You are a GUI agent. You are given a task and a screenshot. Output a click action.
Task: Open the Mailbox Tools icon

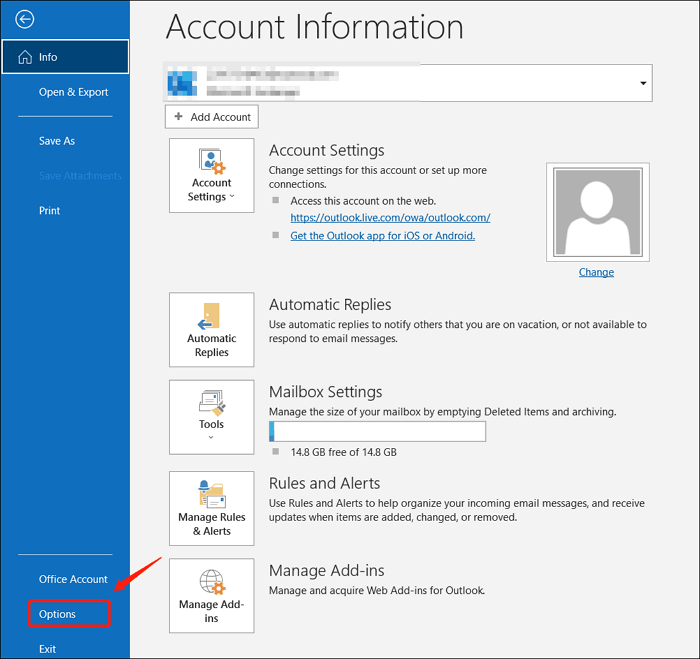tap(211, 402)
